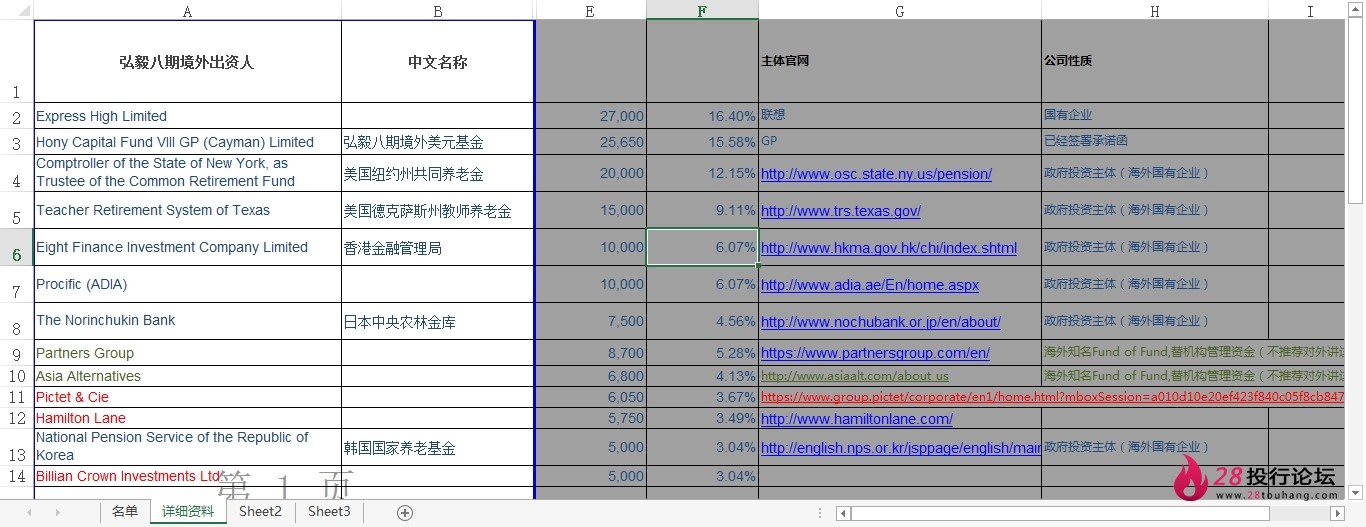
Task: Select column F header
Action: coord(702,10)
